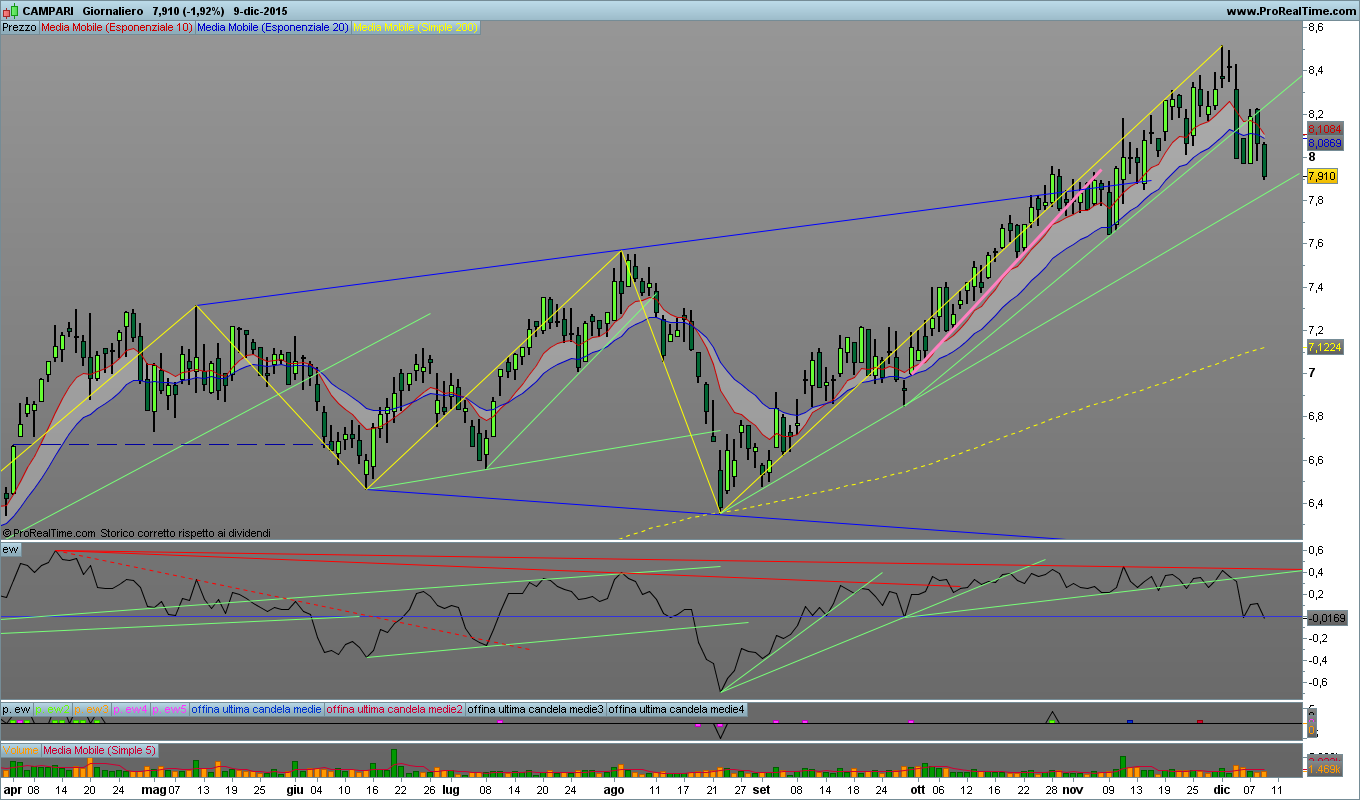Click the '7,910 (-1,92%)' price text

tap(189, 10)
